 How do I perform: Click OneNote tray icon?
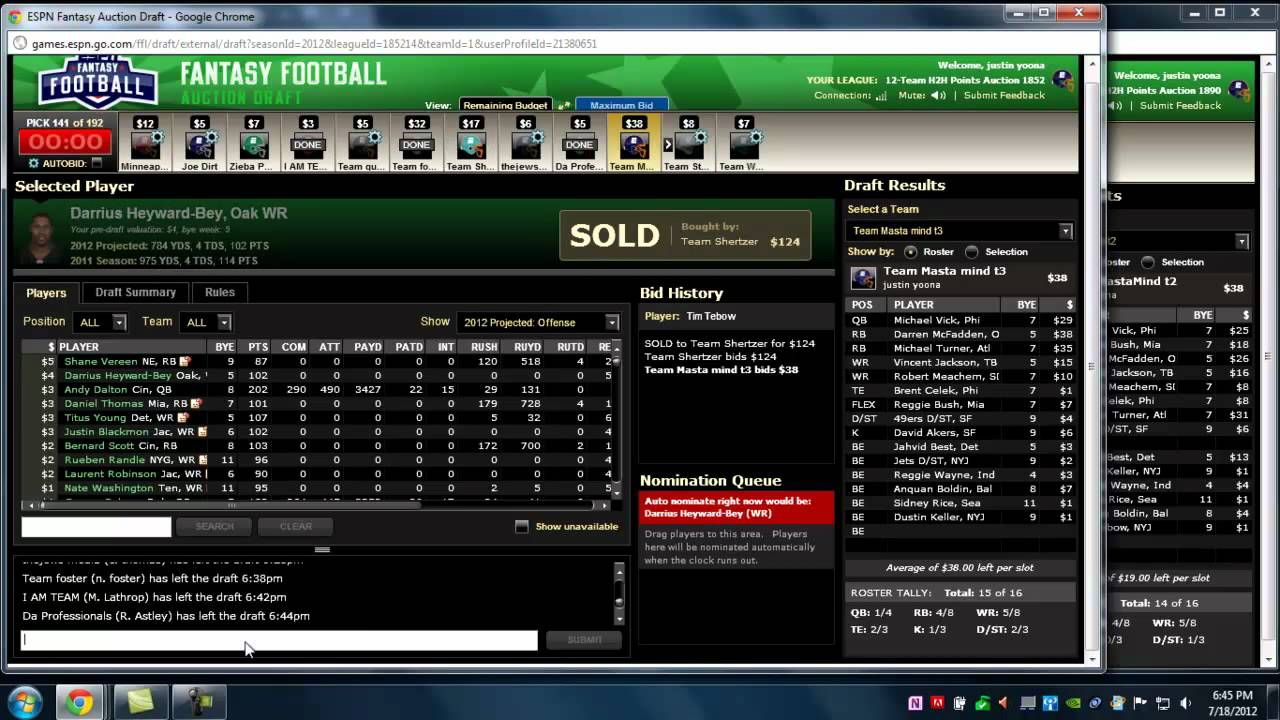coord(915,703)
